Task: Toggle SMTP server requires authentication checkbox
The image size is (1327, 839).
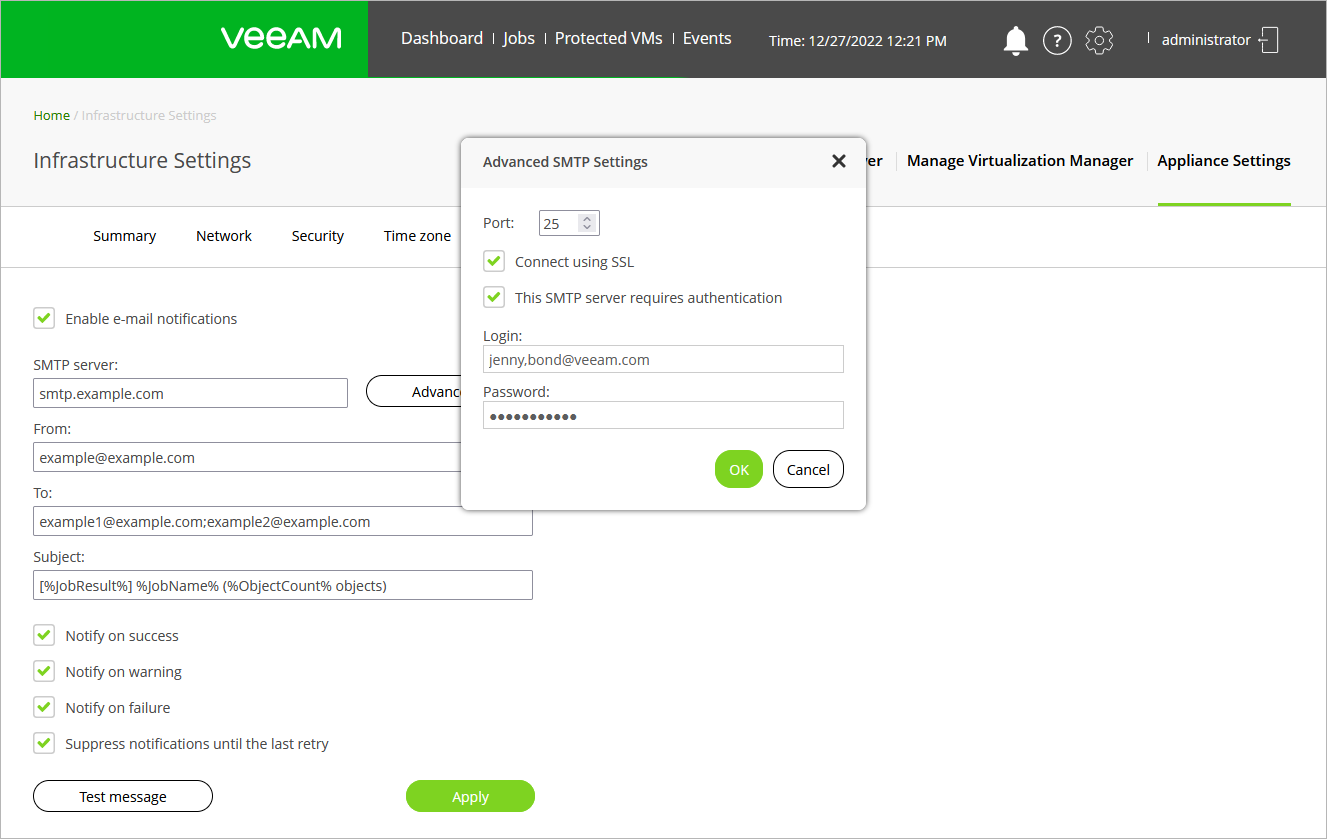Action: click(x=494, y=297)
